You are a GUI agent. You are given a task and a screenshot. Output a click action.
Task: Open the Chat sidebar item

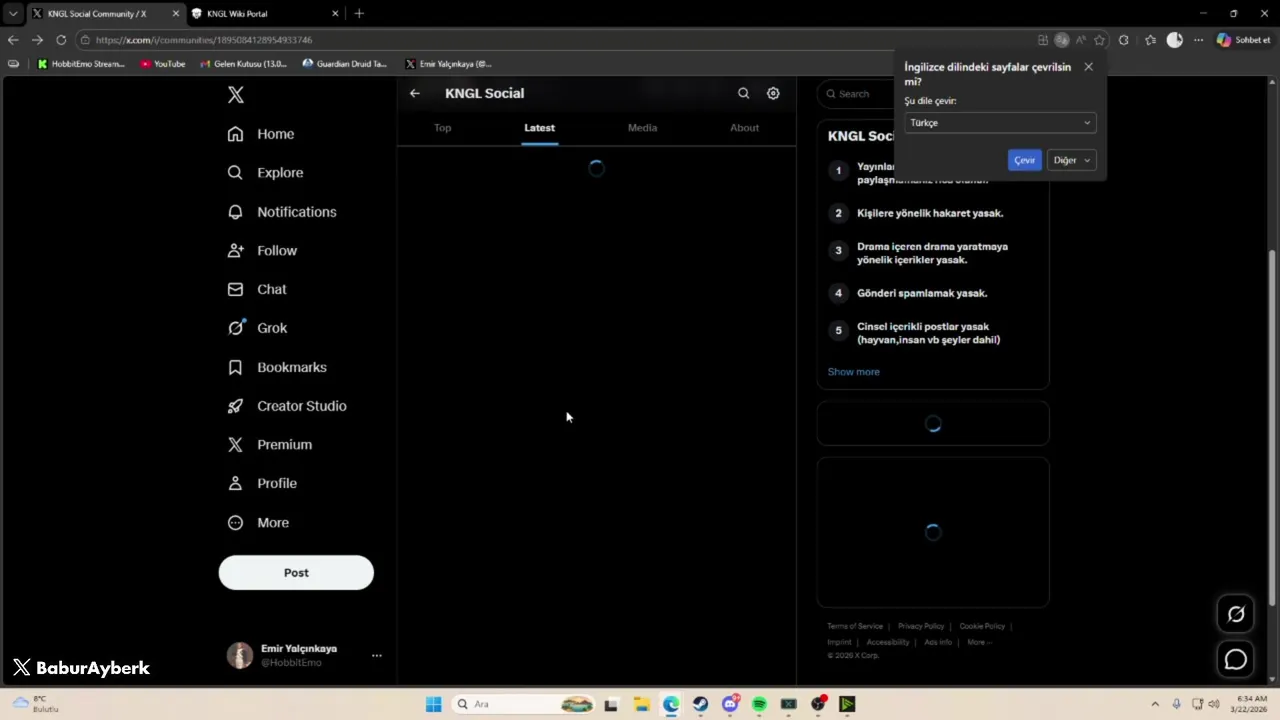[257, 289]
